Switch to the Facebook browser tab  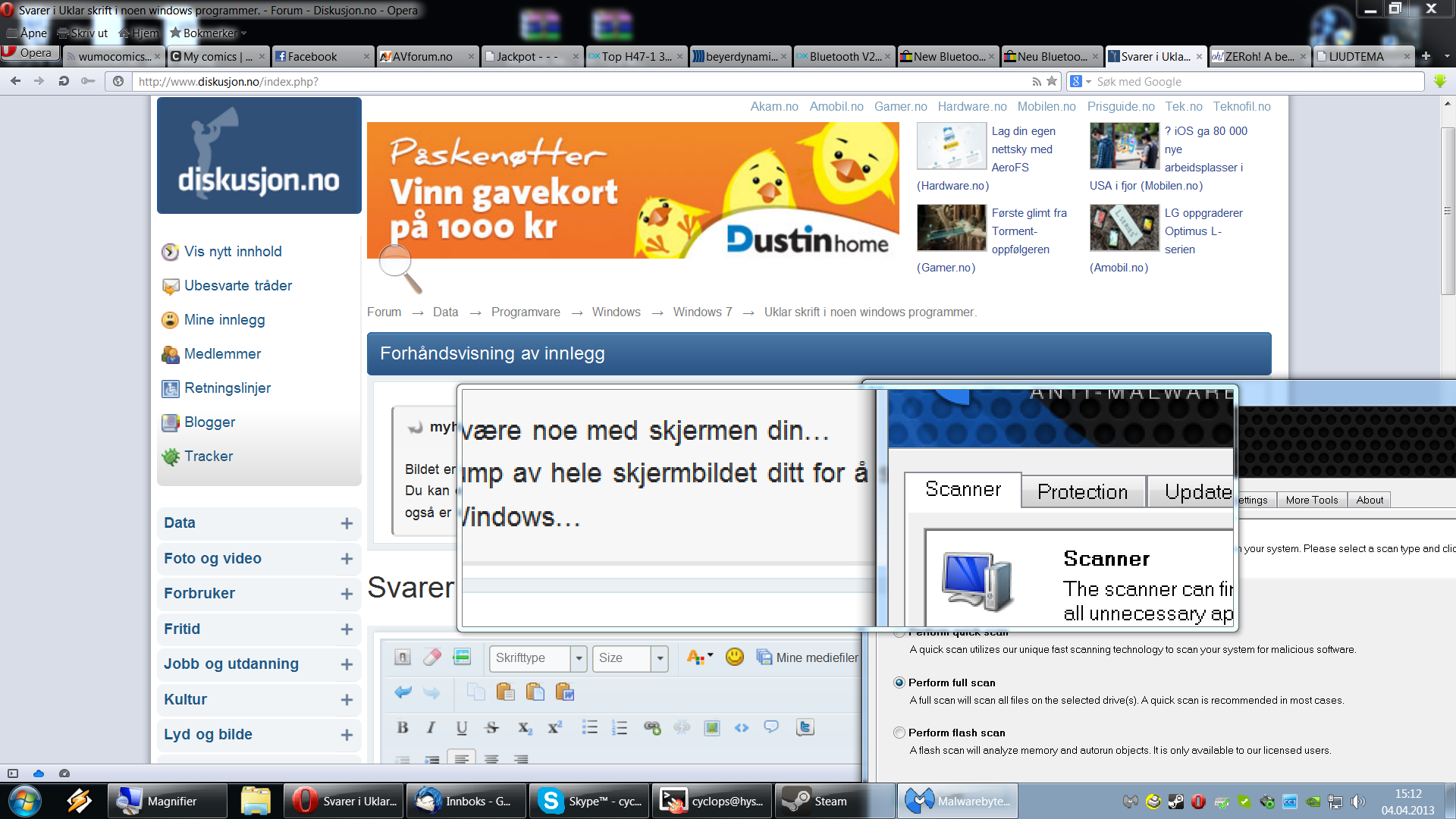(x=322, y=56)
